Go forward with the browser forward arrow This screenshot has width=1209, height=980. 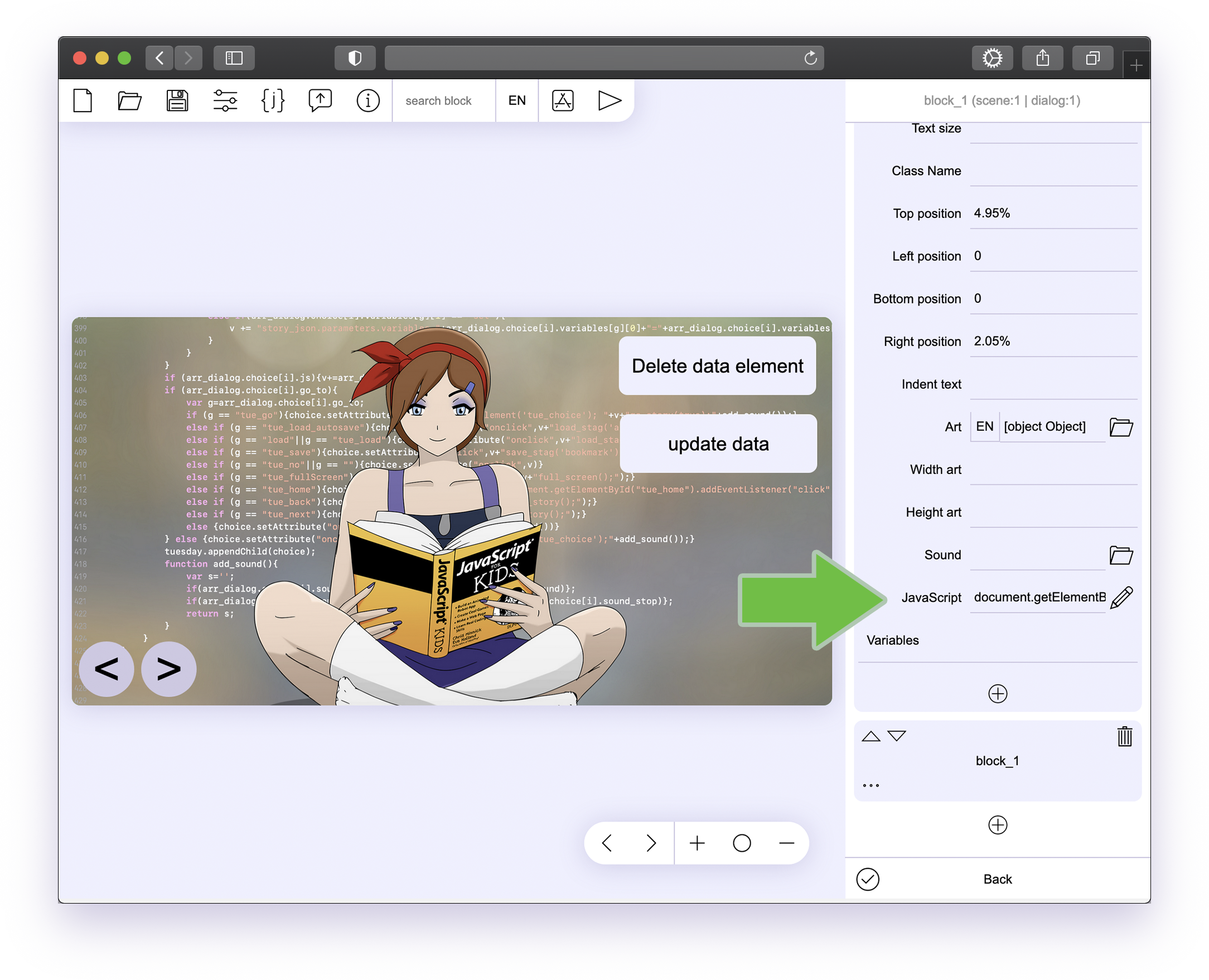coord(188,58)
